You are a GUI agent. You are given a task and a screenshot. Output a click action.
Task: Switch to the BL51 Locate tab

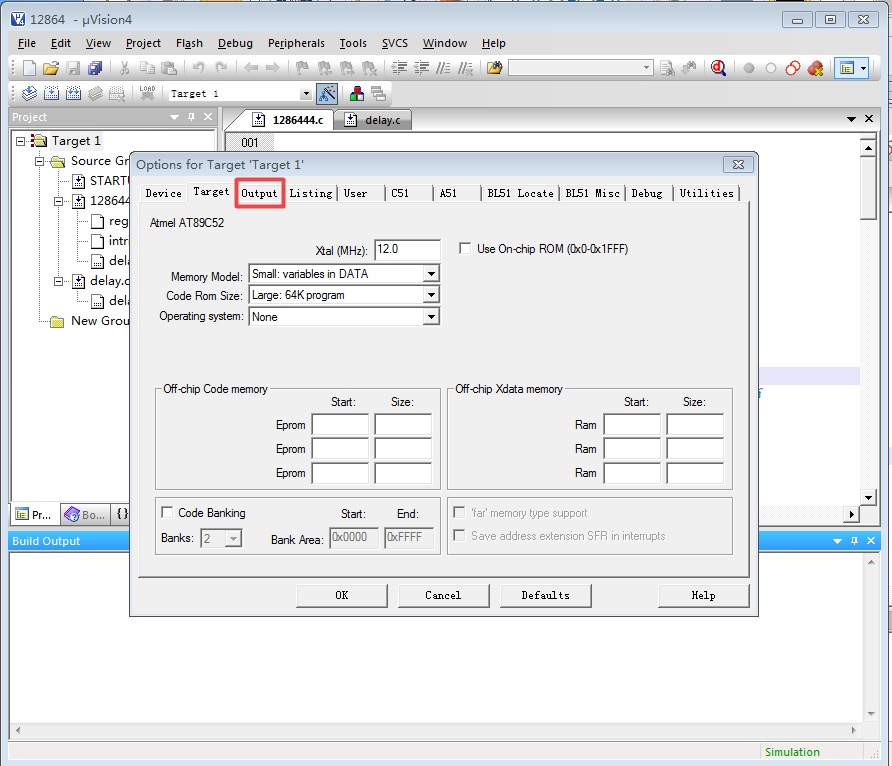[x=520, y=193]
